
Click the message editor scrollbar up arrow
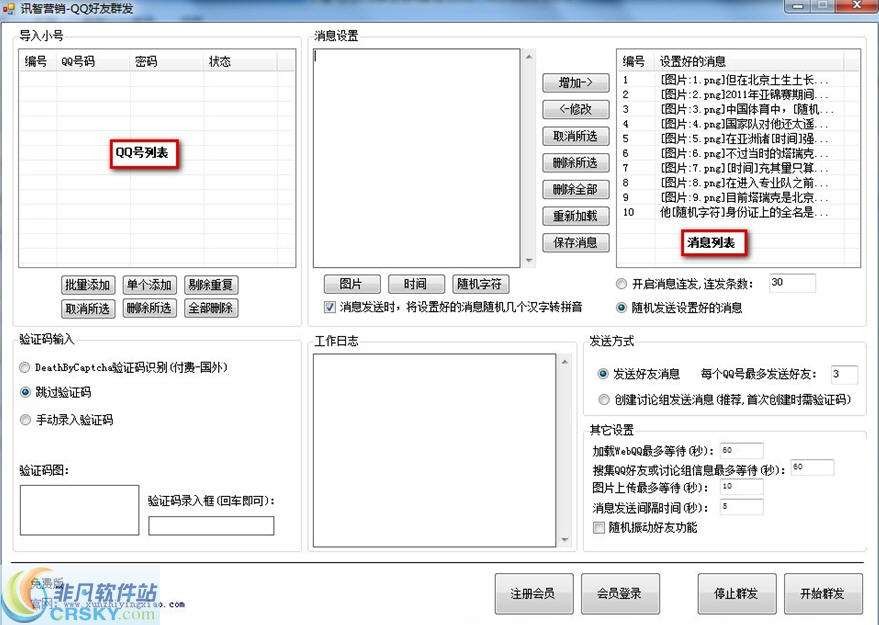tap(529, 56)
